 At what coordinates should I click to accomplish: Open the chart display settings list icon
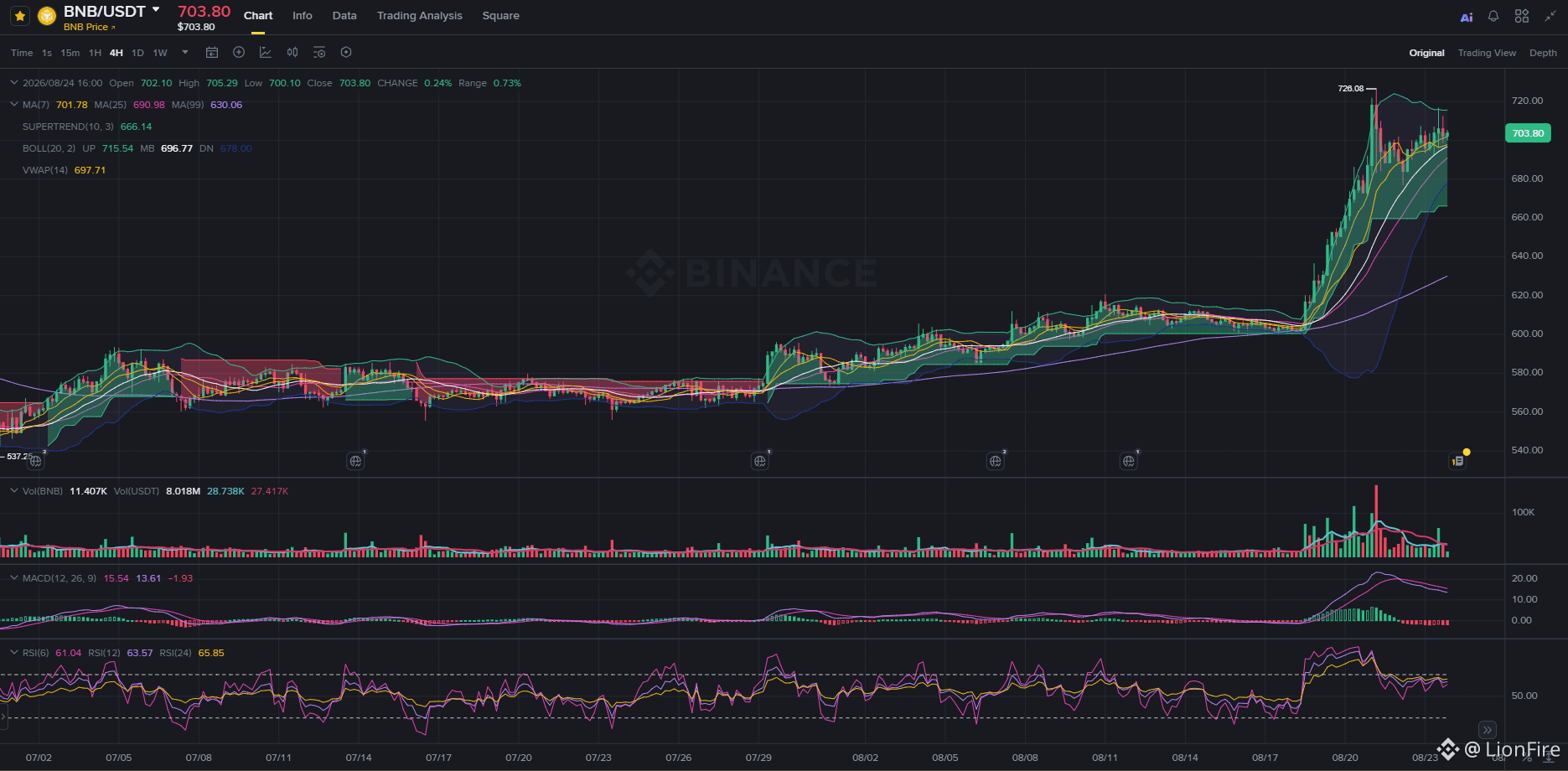(319, 52)
